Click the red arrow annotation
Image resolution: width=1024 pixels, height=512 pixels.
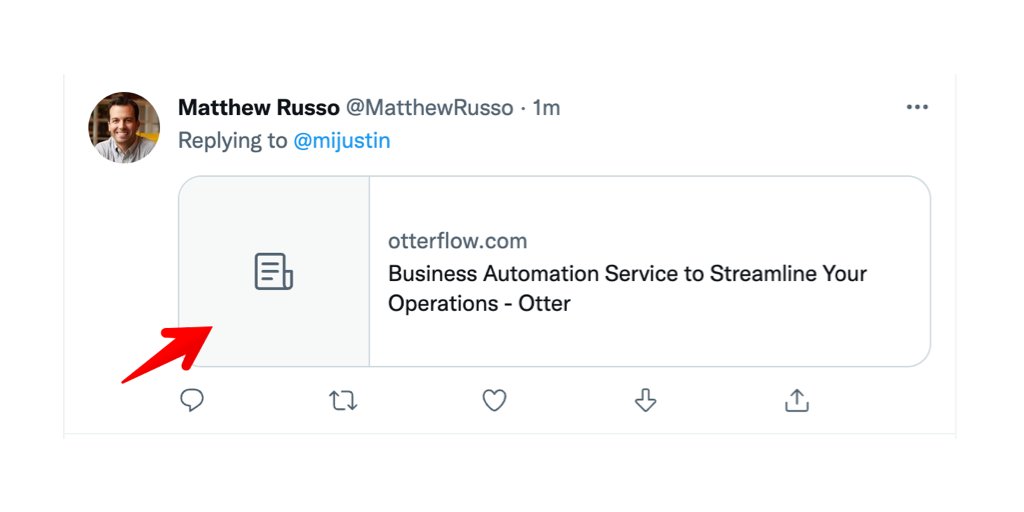pyautogui.click(x=166, y=354)
